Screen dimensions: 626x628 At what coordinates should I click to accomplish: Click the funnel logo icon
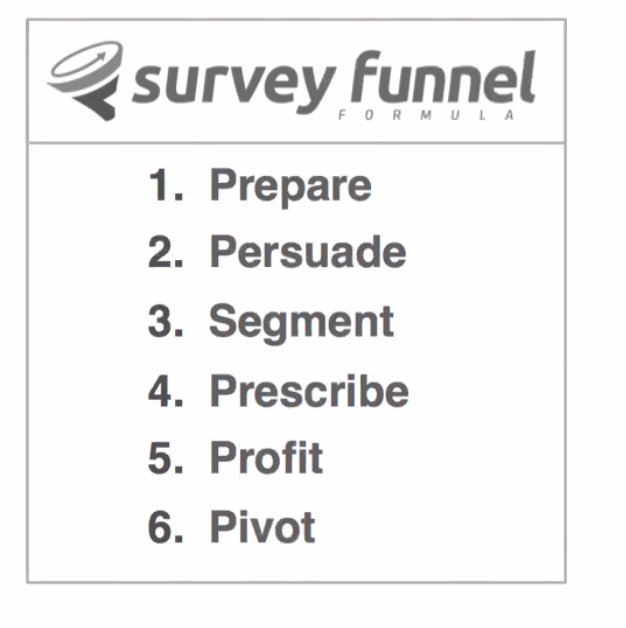[x=85, y=80]
